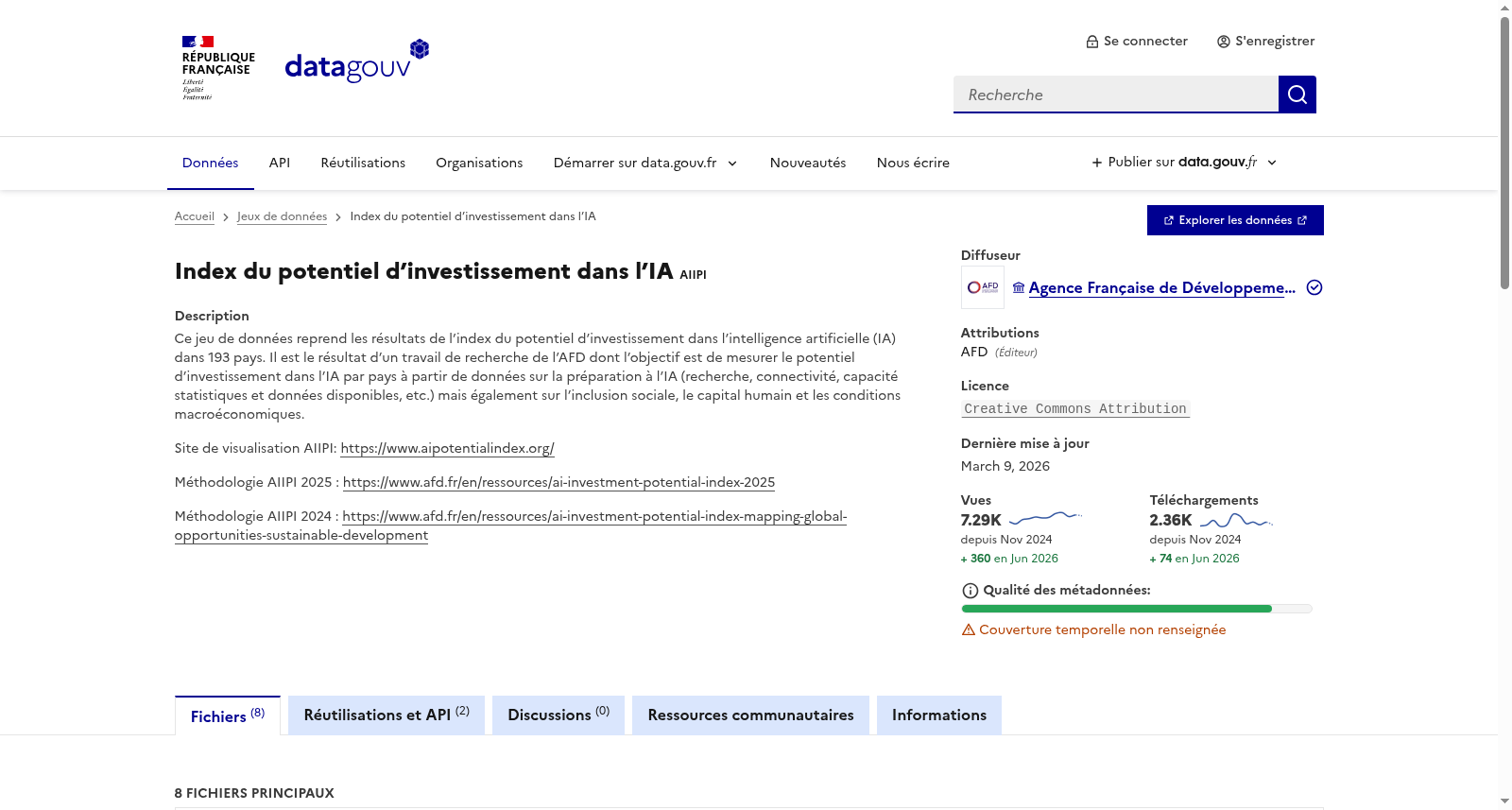Click '+ 74 en Jun 2026' downloads text
Viewport: 1512px width, 810px height.
tap(1194, 559)
